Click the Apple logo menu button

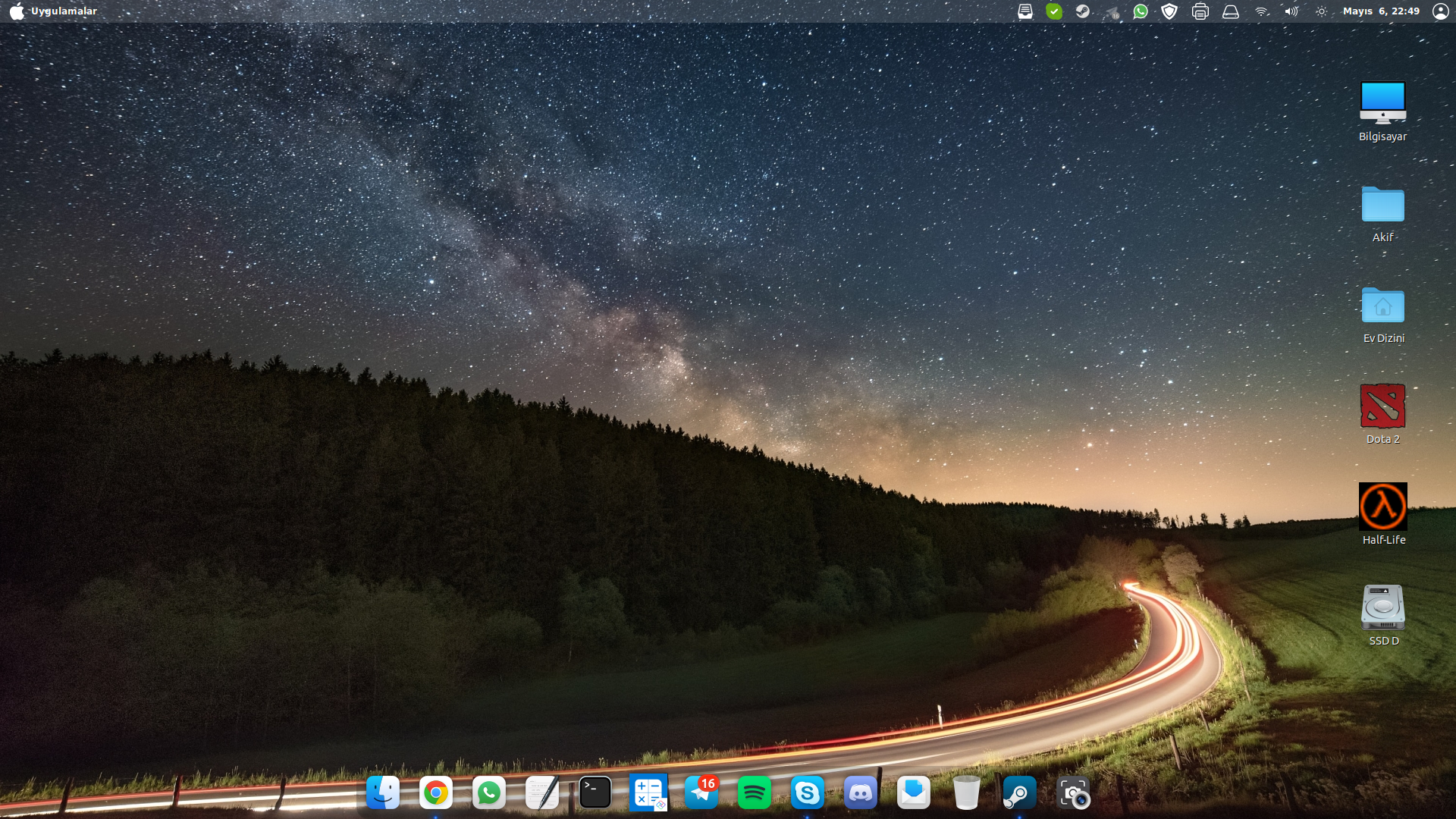[x=17, y=11]
